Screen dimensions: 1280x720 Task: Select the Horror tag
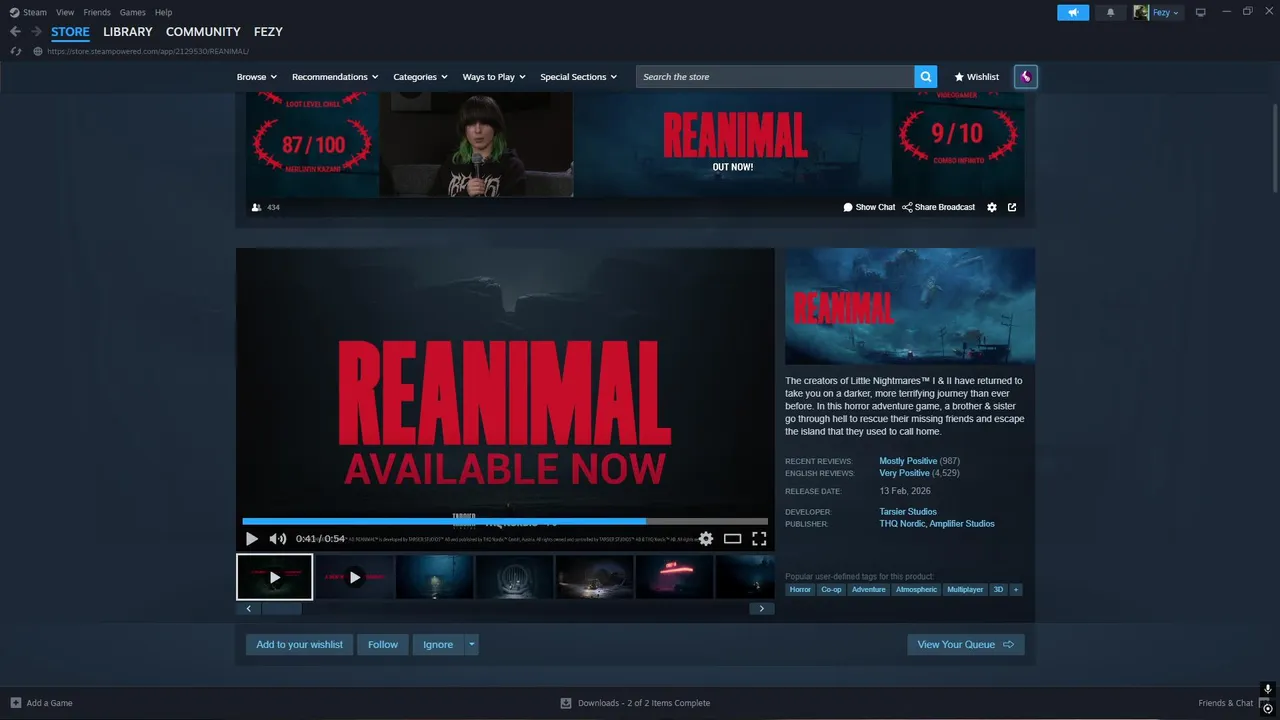[x=800, y=590]
